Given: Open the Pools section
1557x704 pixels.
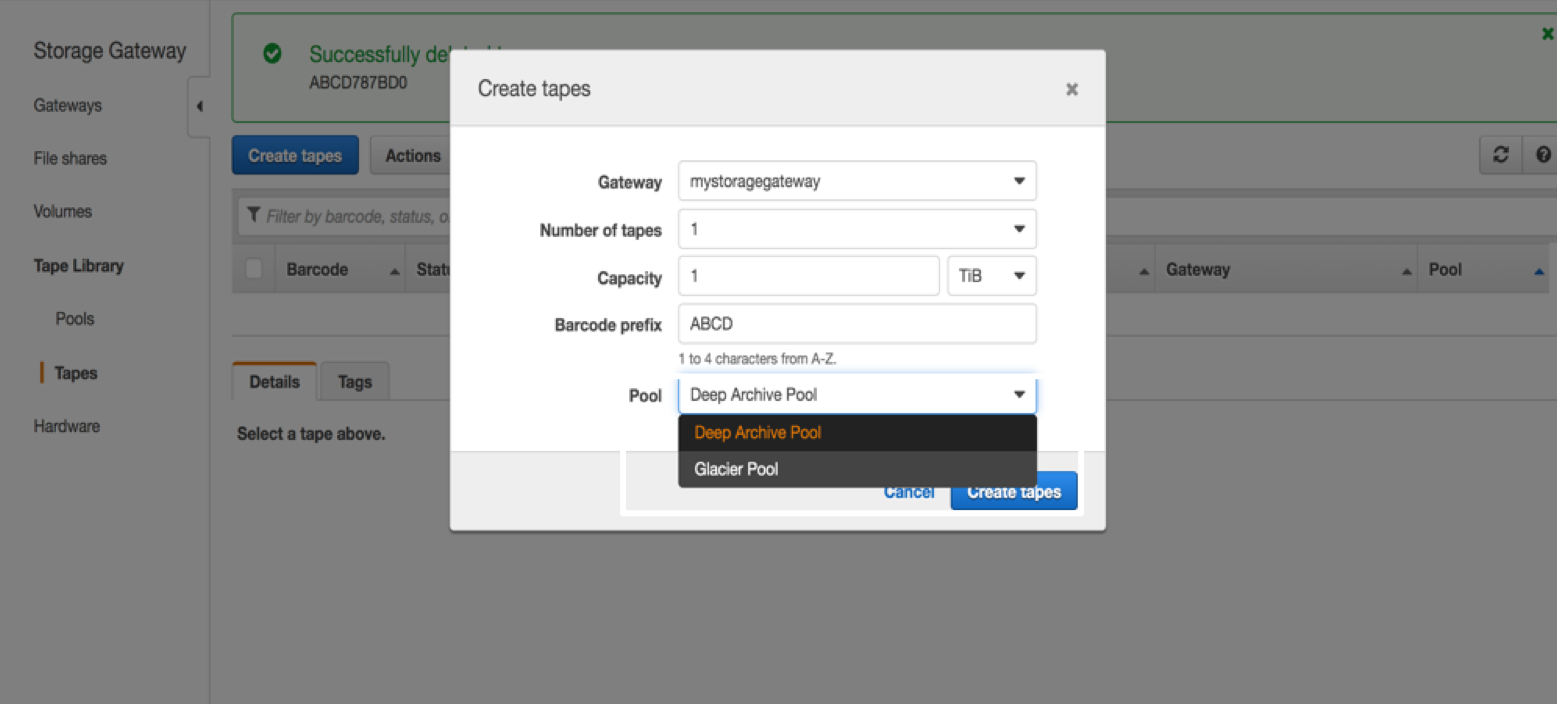Looking at the screenshot, I should [x=75, y=318].
